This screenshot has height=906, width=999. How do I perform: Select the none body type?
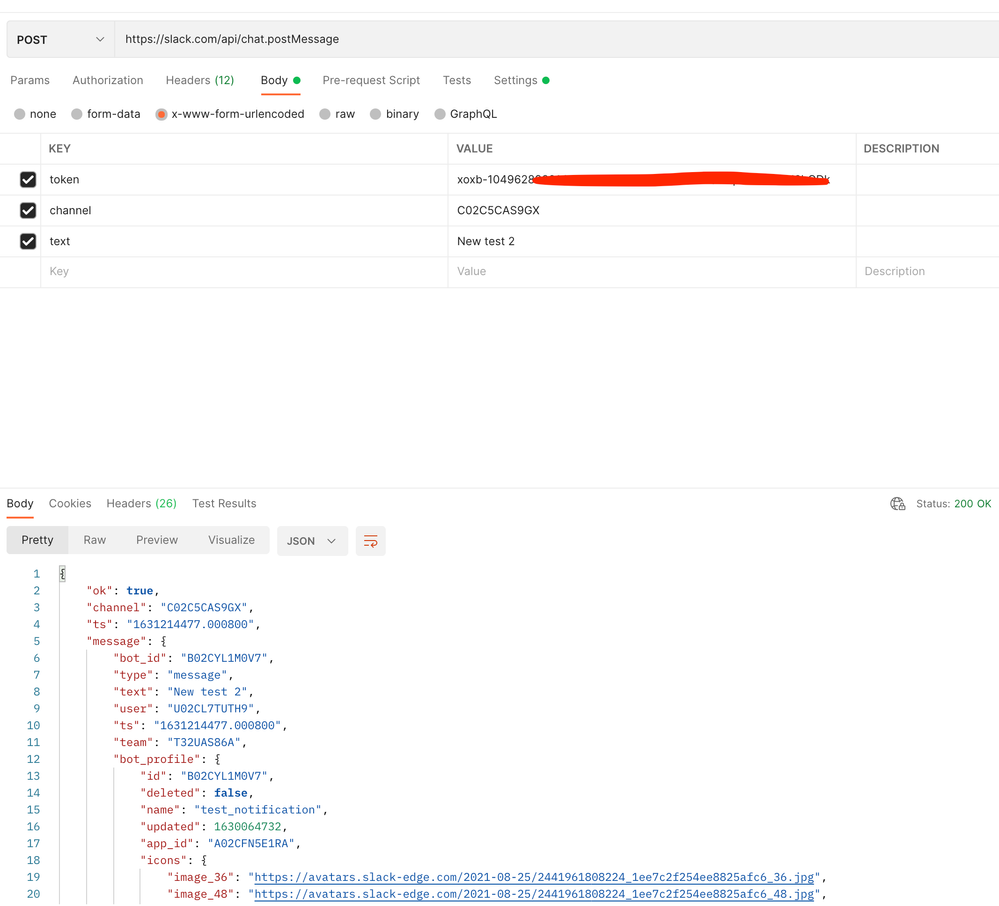tap(20, 114)
